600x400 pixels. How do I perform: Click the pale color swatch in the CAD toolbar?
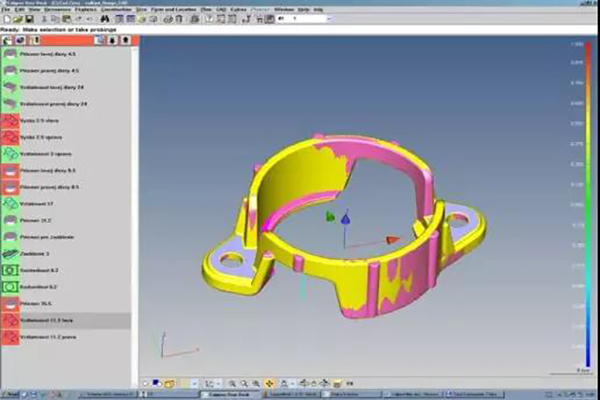186,384
